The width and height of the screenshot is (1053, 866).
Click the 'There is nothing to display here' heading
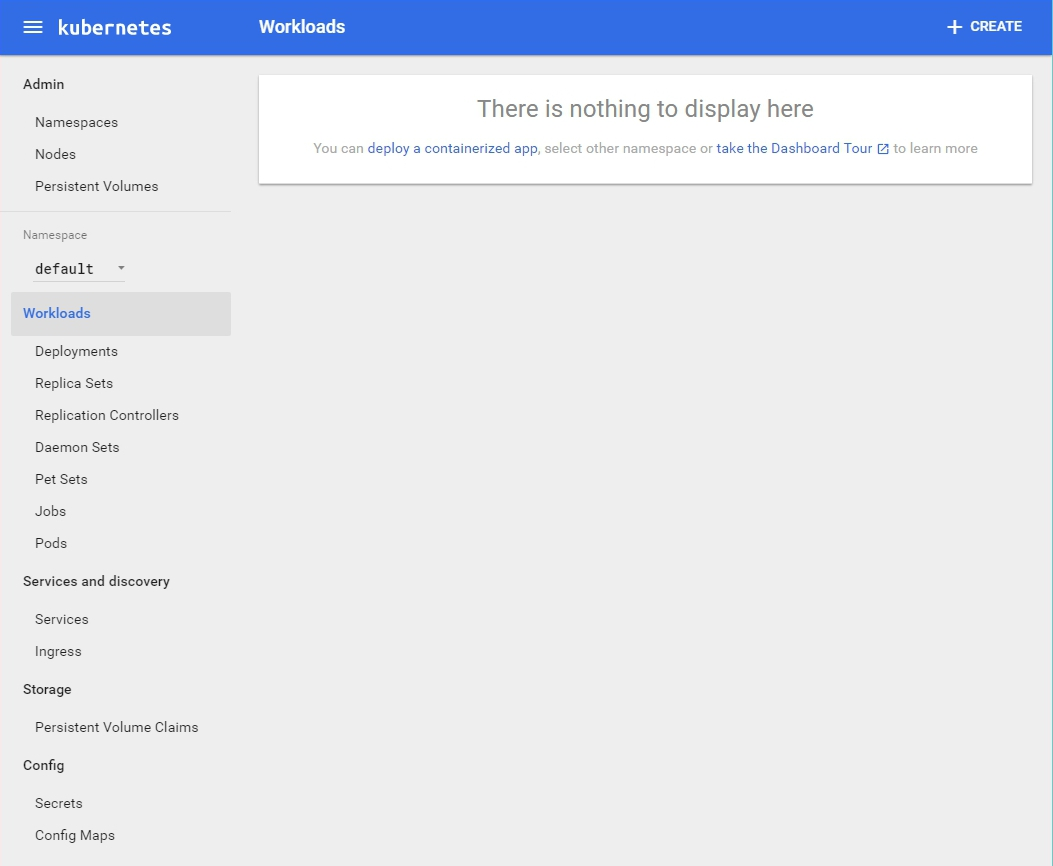click(x=645, y=109)
